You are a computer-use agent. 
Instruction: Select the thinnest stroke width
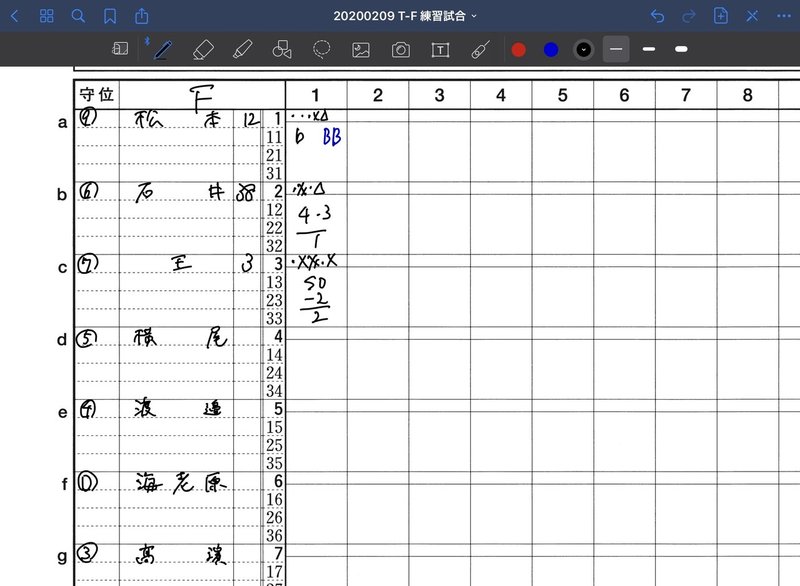click(x=616, y=49)
